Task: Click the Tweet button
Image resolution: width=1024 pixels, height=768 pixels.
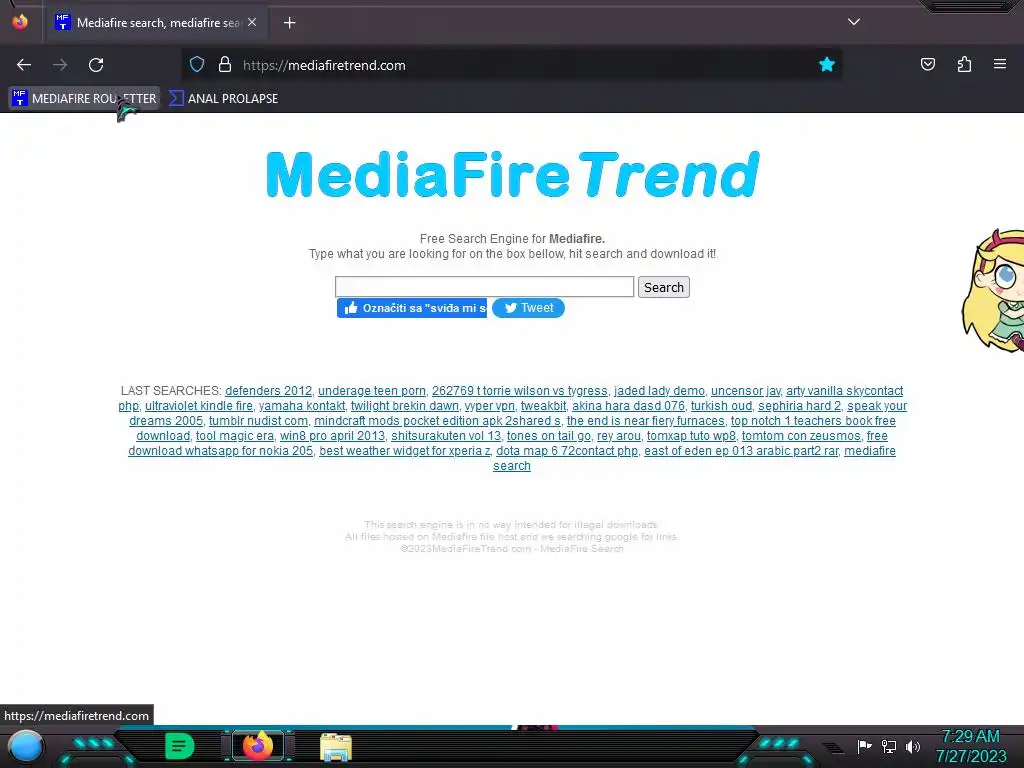Action: coord(528,308)
